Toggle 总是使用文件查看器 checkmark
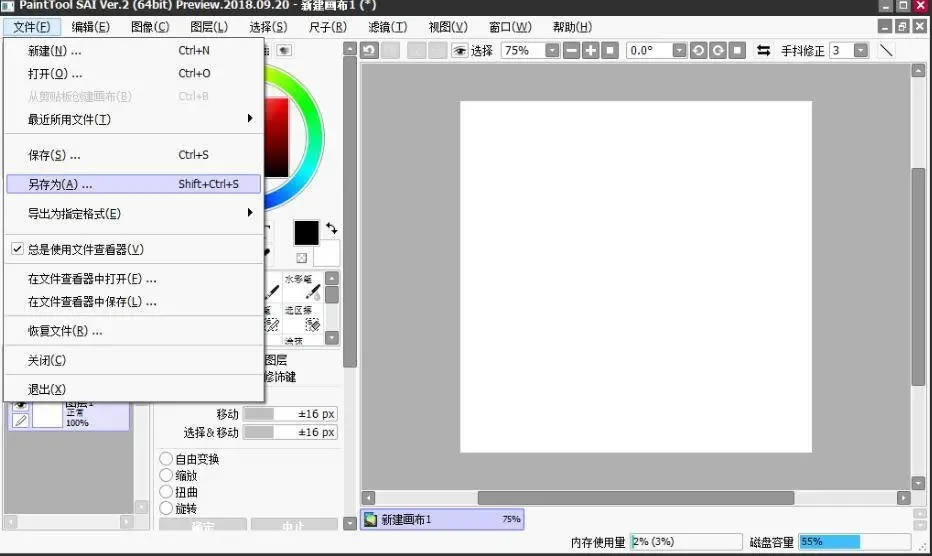The width and height of the screenshot is (932, 556). point(17,249)
